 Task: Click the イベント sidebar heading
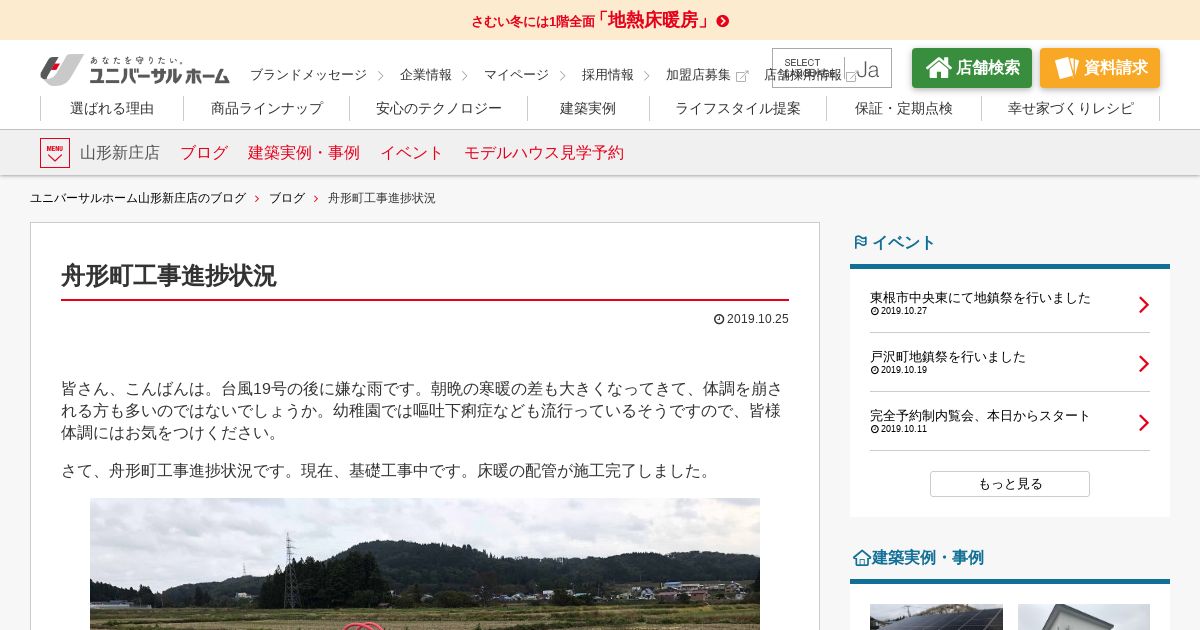(904, 242)
